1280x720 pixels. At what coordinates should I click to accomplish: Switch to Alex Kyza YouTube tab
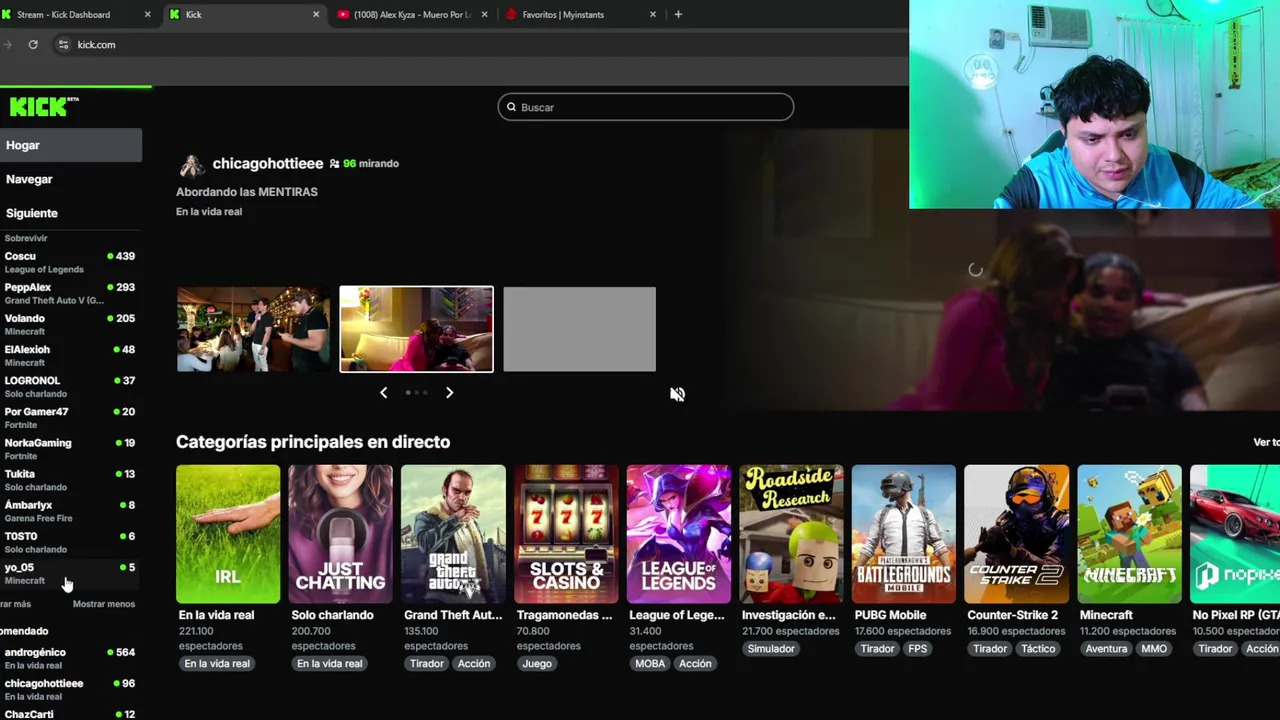pyautogui.click(x=414, y=14)
